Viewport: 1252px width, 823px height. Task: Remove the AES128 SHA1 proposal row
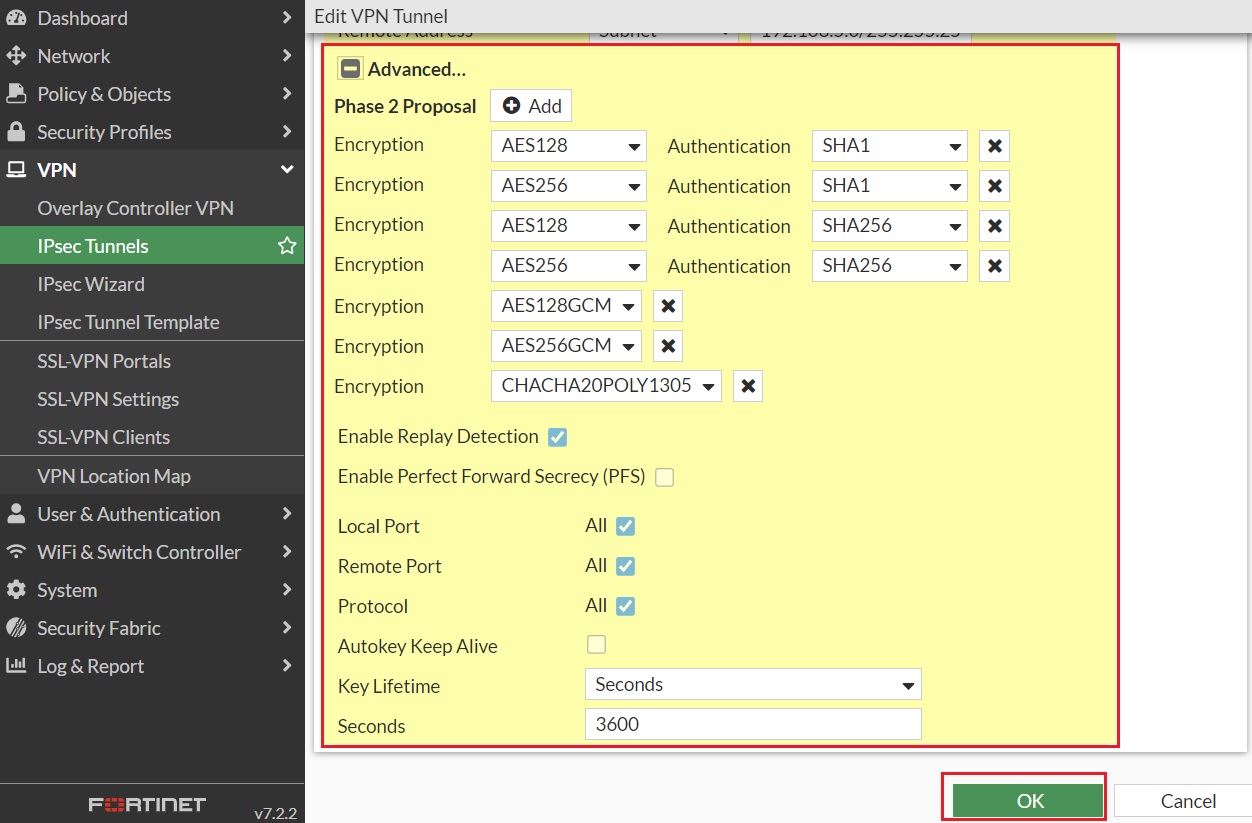994,146
